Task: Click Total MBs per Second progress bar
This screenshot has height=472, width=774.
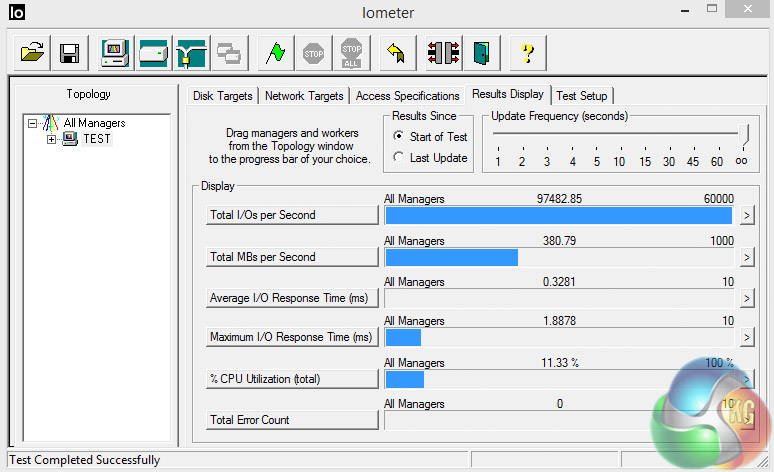Action: point(559,257)
